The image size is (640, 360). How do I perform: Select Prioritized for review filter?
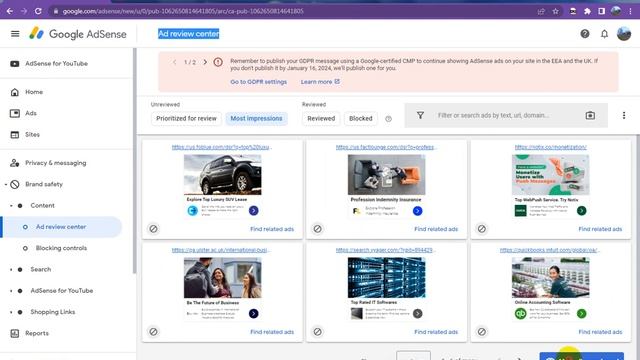tap(186, 118)
